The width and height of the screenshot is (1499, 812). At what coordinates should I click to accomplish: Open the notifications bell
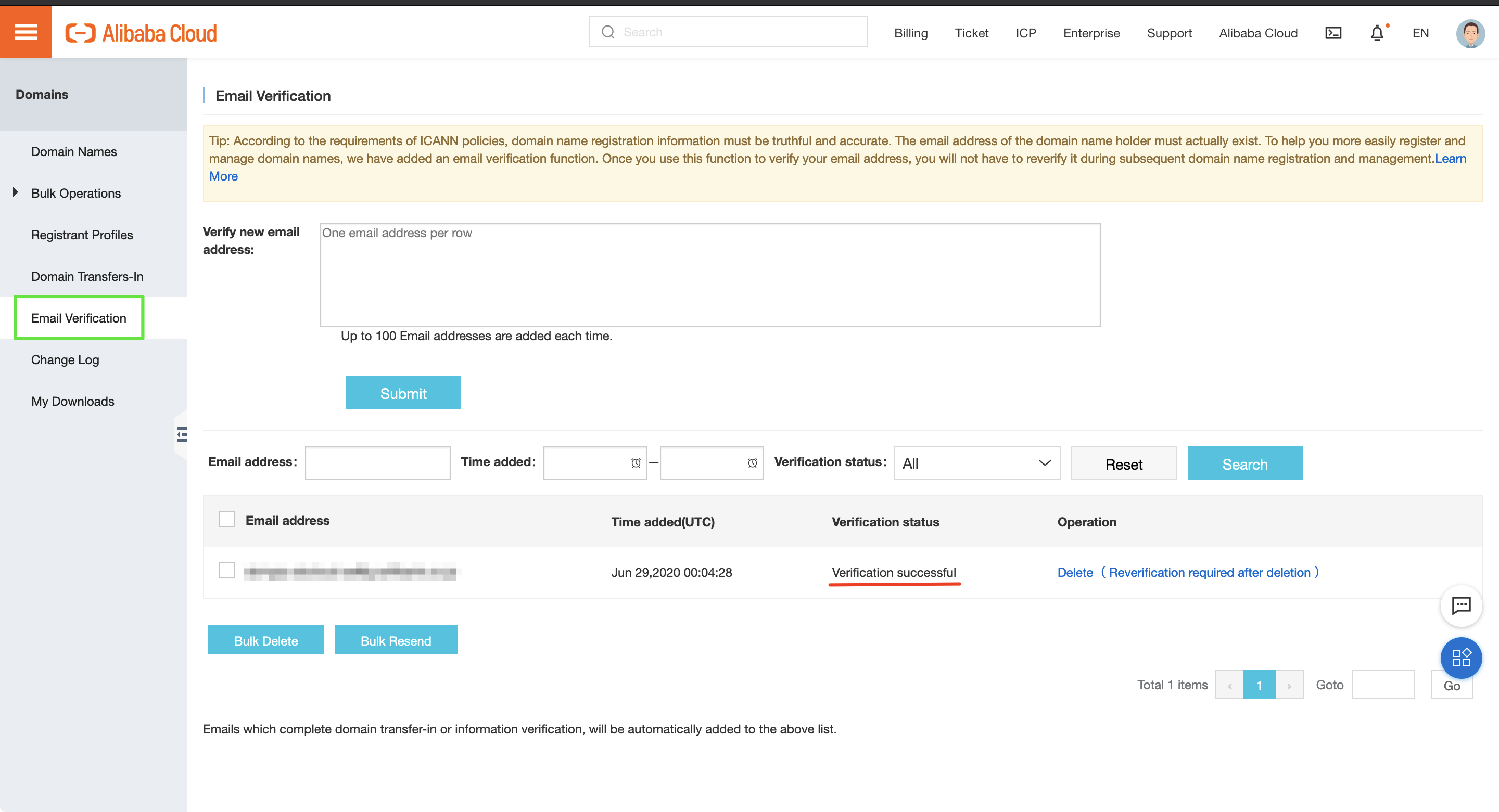(1377, 33)
